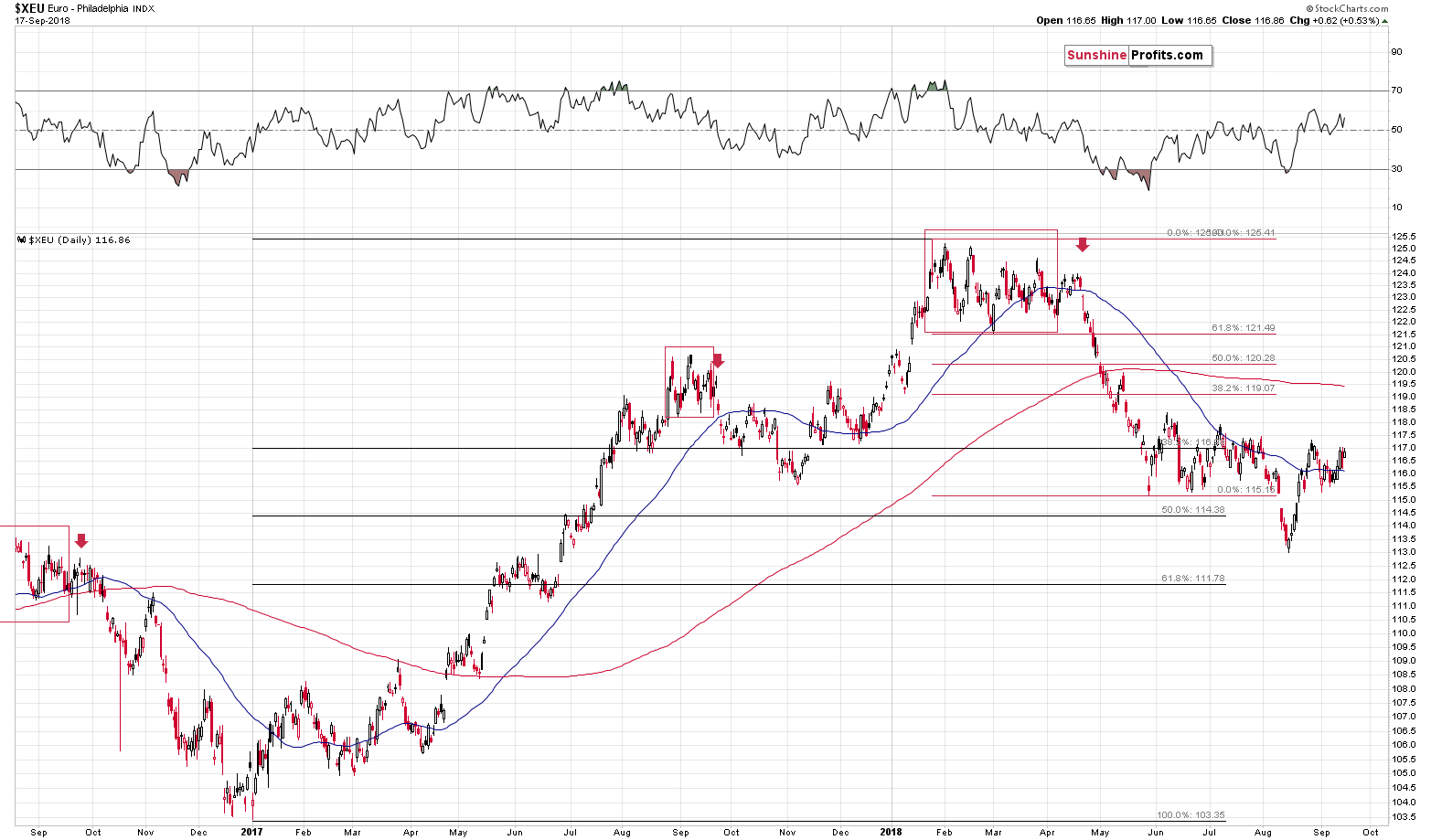The image size is (1431, 840).
Task: Click the 50.0%: 120.28 retracement label
Action: (x=1243, y=357)
